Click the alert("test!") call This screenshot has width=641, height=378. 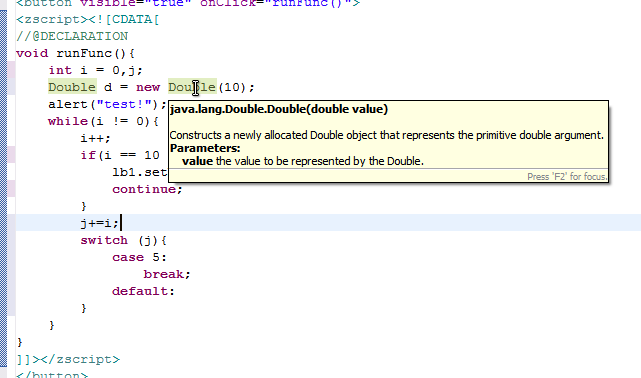pyautogui.click(x=108, y=105)
